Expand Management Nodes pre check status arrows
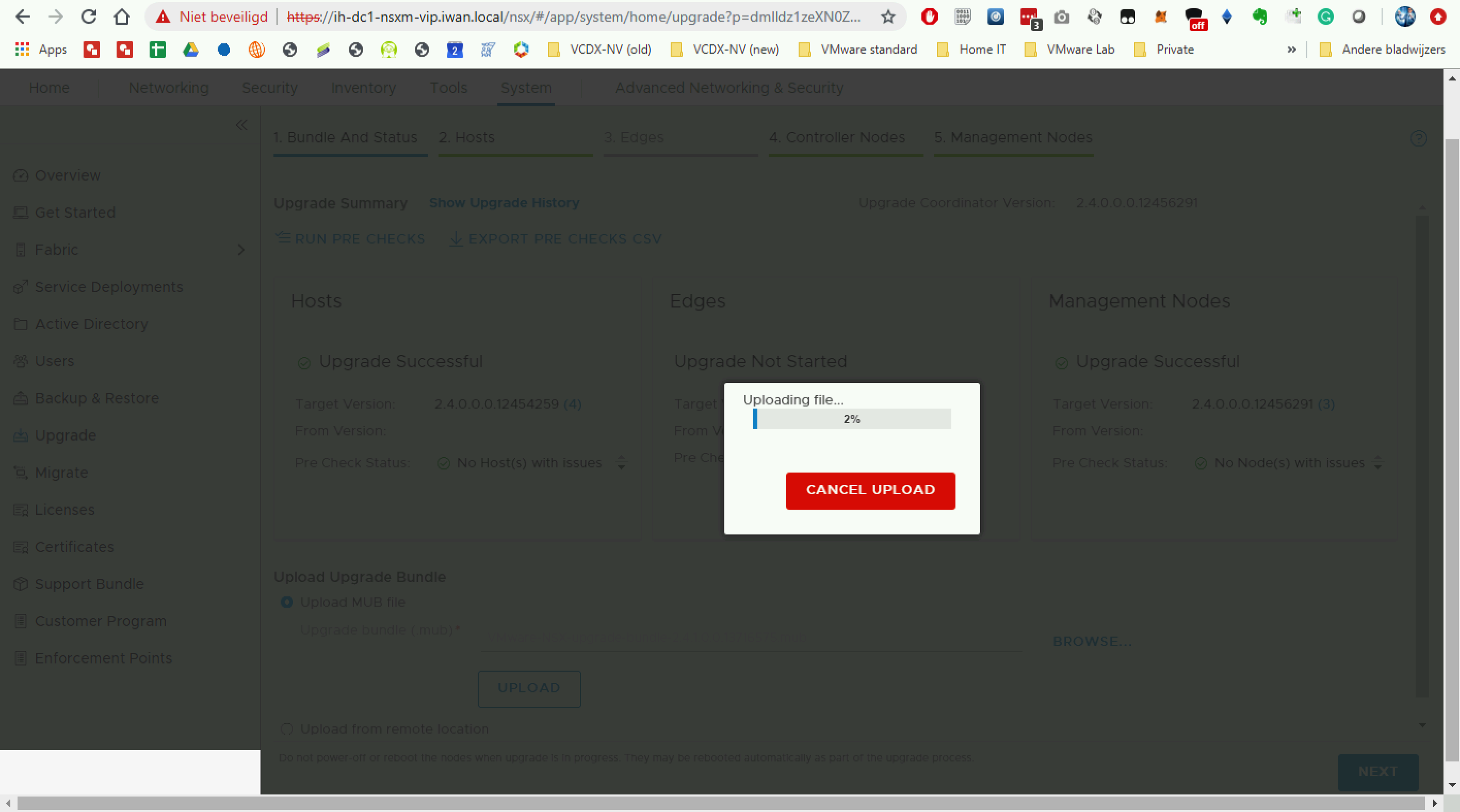The height and width of the screenshot is (812, 1460). (x=1378, y=463)
